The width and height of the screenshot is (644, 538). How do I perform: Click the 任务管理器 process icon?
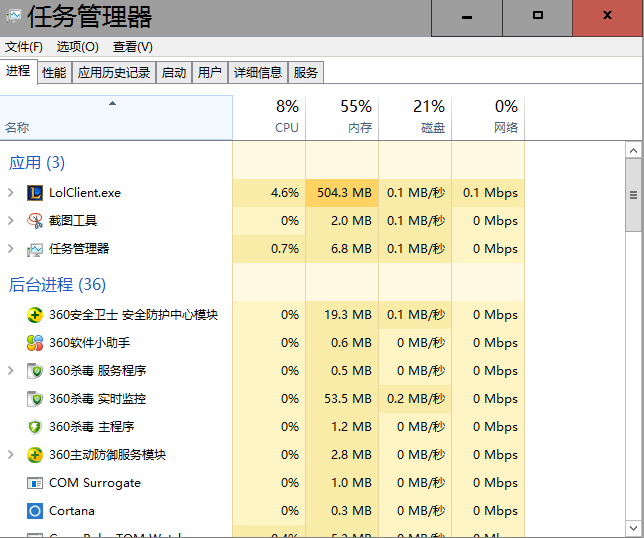[x=35, y=249]
